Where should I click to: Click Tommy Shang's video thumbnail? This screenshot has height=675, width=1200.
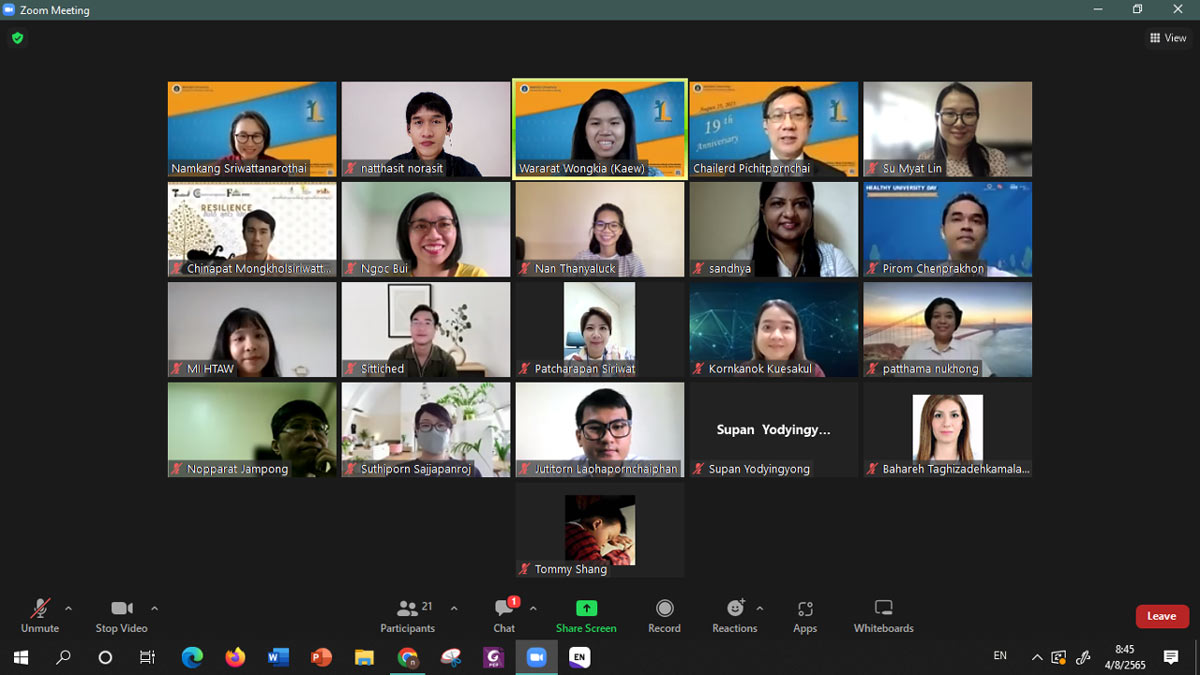(600, 530)
